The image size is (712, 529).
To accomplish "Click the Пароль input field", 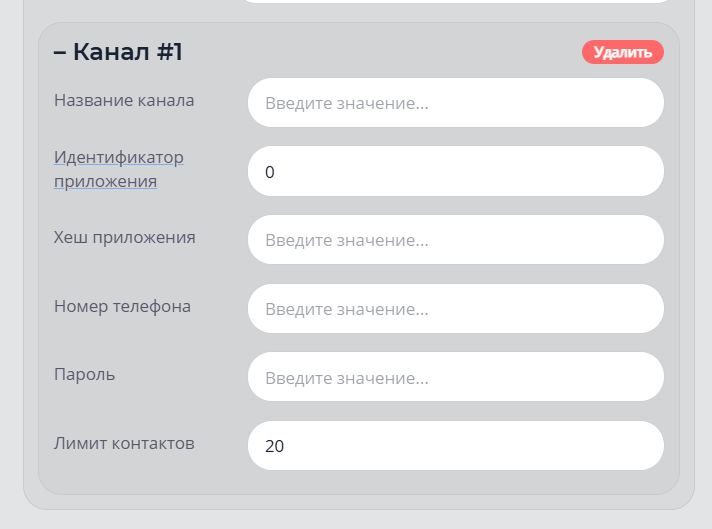I will coord(455,378).
